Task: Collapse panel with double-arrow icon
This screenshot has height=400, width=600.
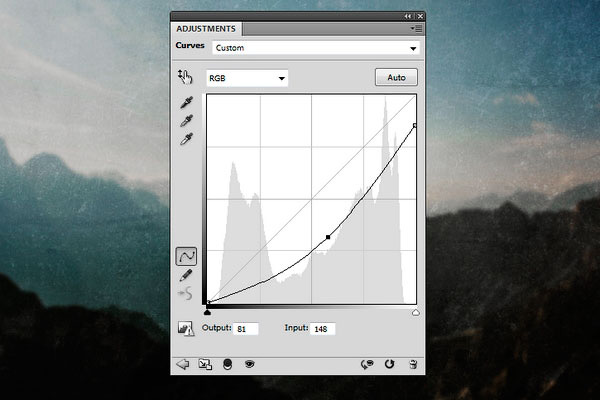Action: coord(408,16)
